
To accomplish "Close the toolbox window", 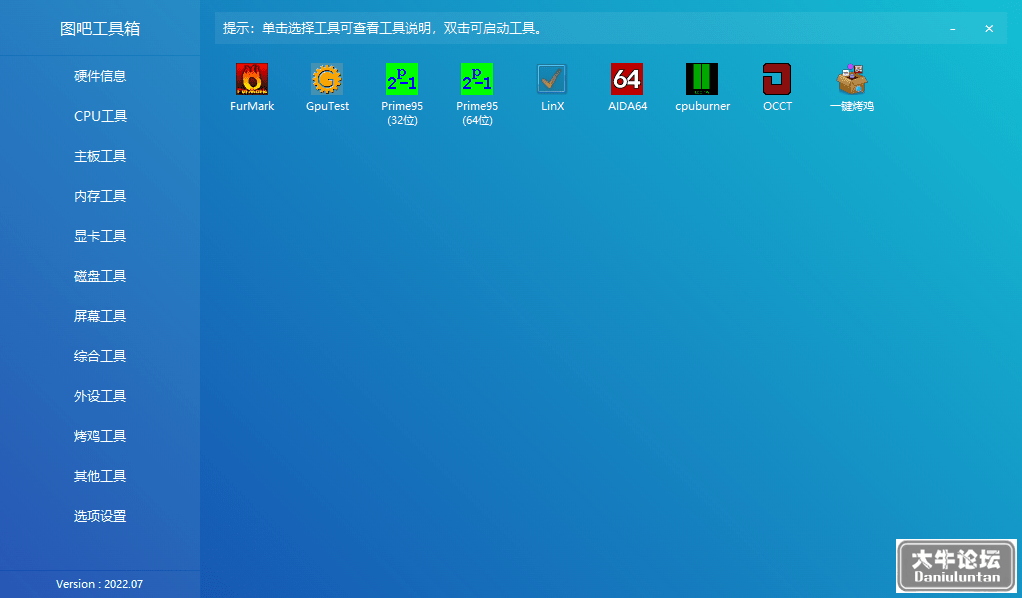I will coord(989,29).
